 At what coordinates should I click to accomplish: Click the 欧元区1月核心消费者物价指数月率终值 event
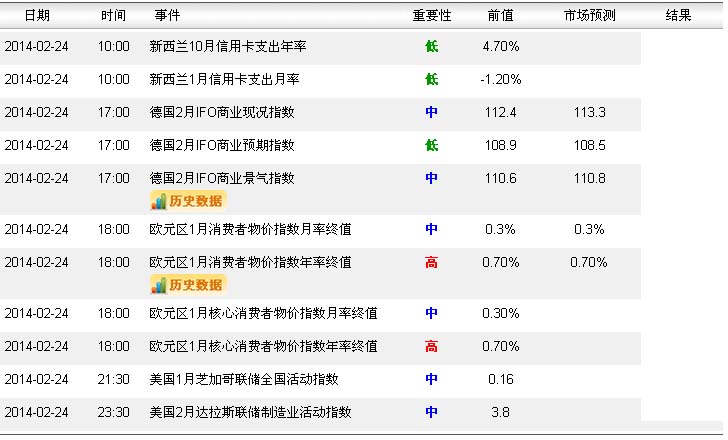[x=263, y=313]
